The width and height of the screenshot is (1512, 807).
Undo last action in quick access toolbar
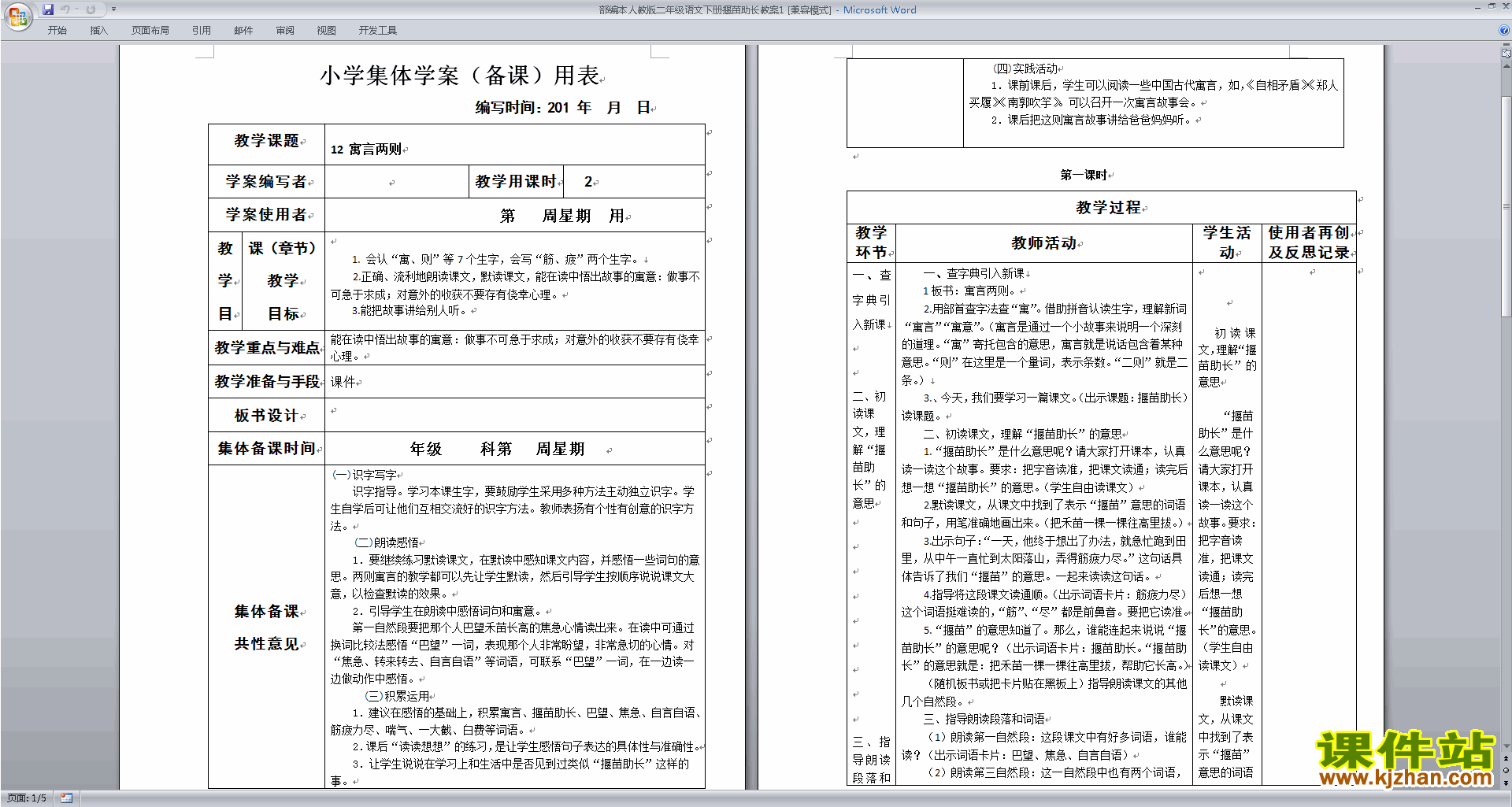[65, 9]
